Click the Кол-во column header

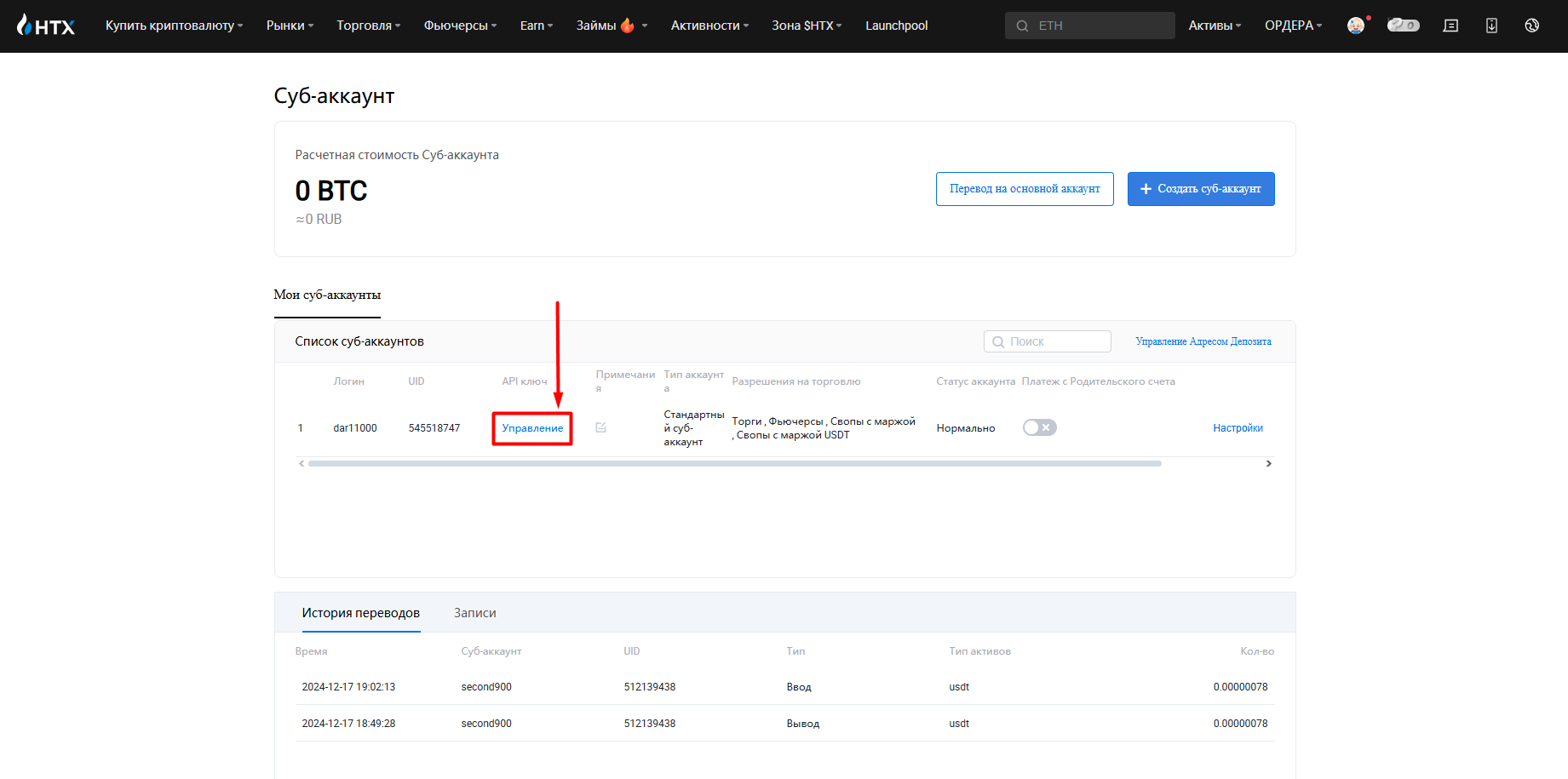(x=1257, y=651)
